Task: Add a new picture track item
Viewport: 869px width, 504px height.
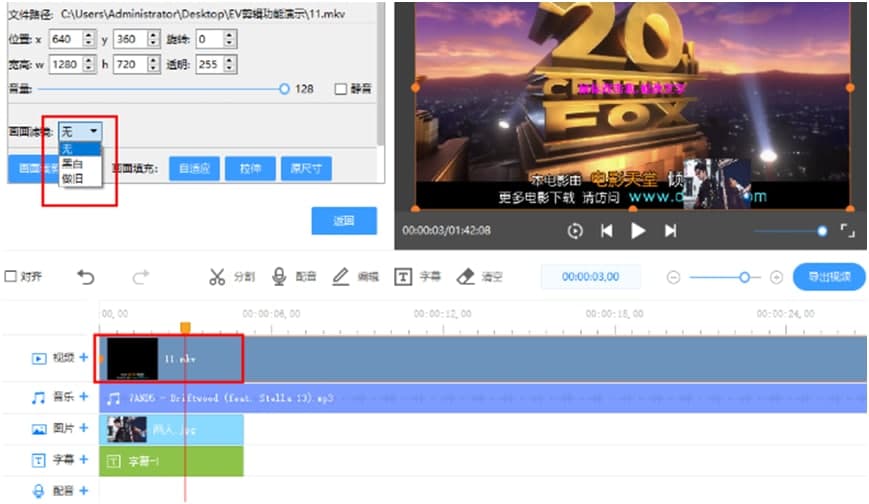Action: click(84, 427)
